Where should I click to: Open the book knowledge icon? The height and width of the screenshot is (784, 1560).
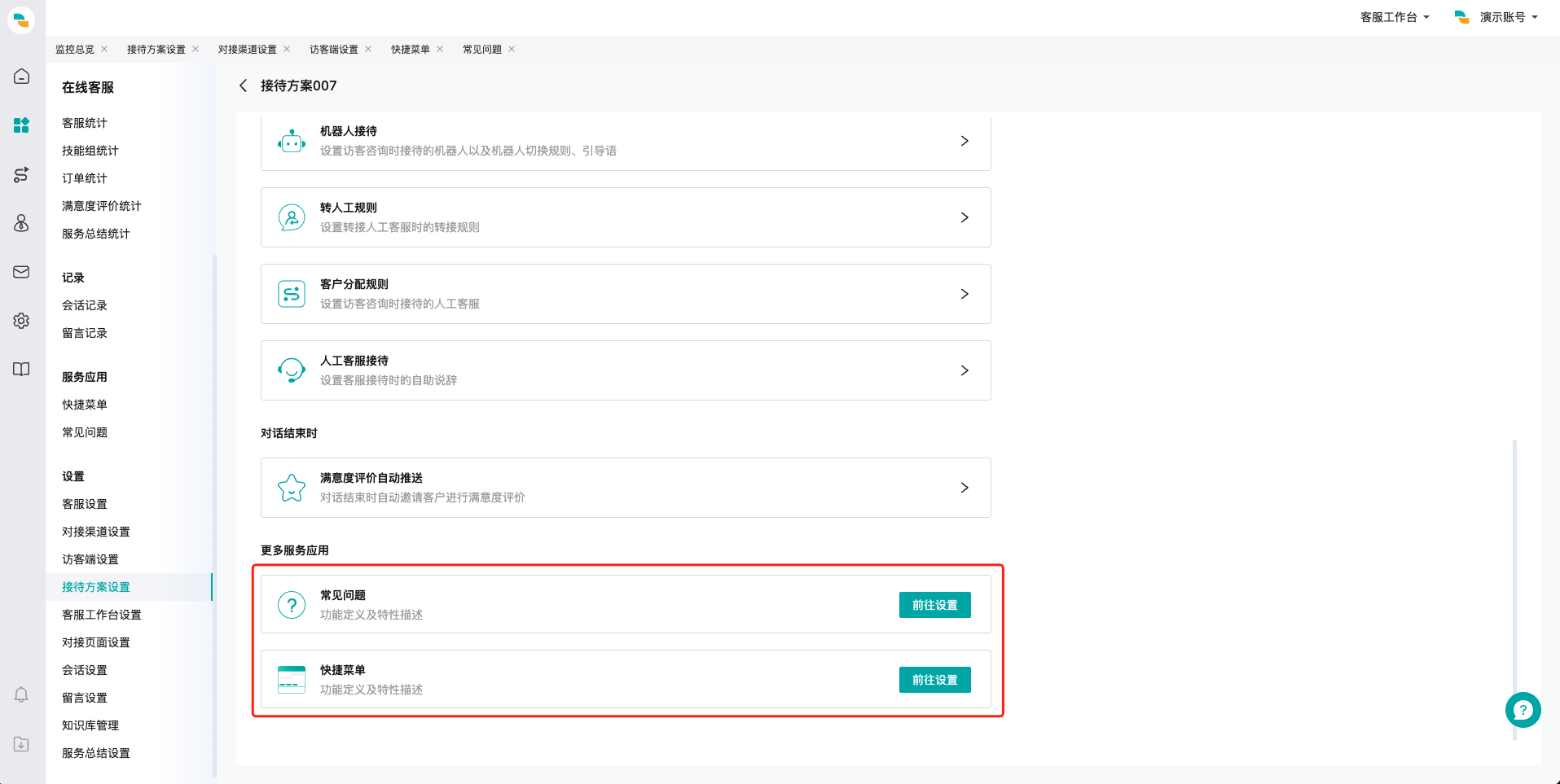22,370
